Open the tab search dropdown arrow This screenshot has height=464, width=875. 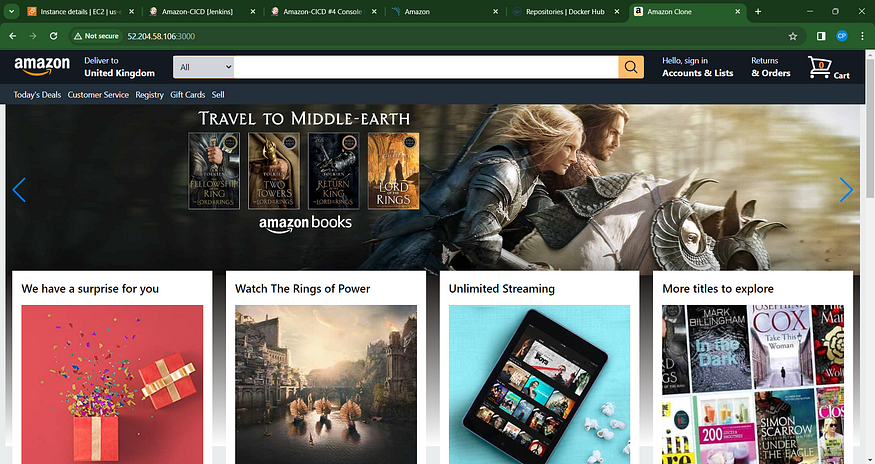point(11,11)
